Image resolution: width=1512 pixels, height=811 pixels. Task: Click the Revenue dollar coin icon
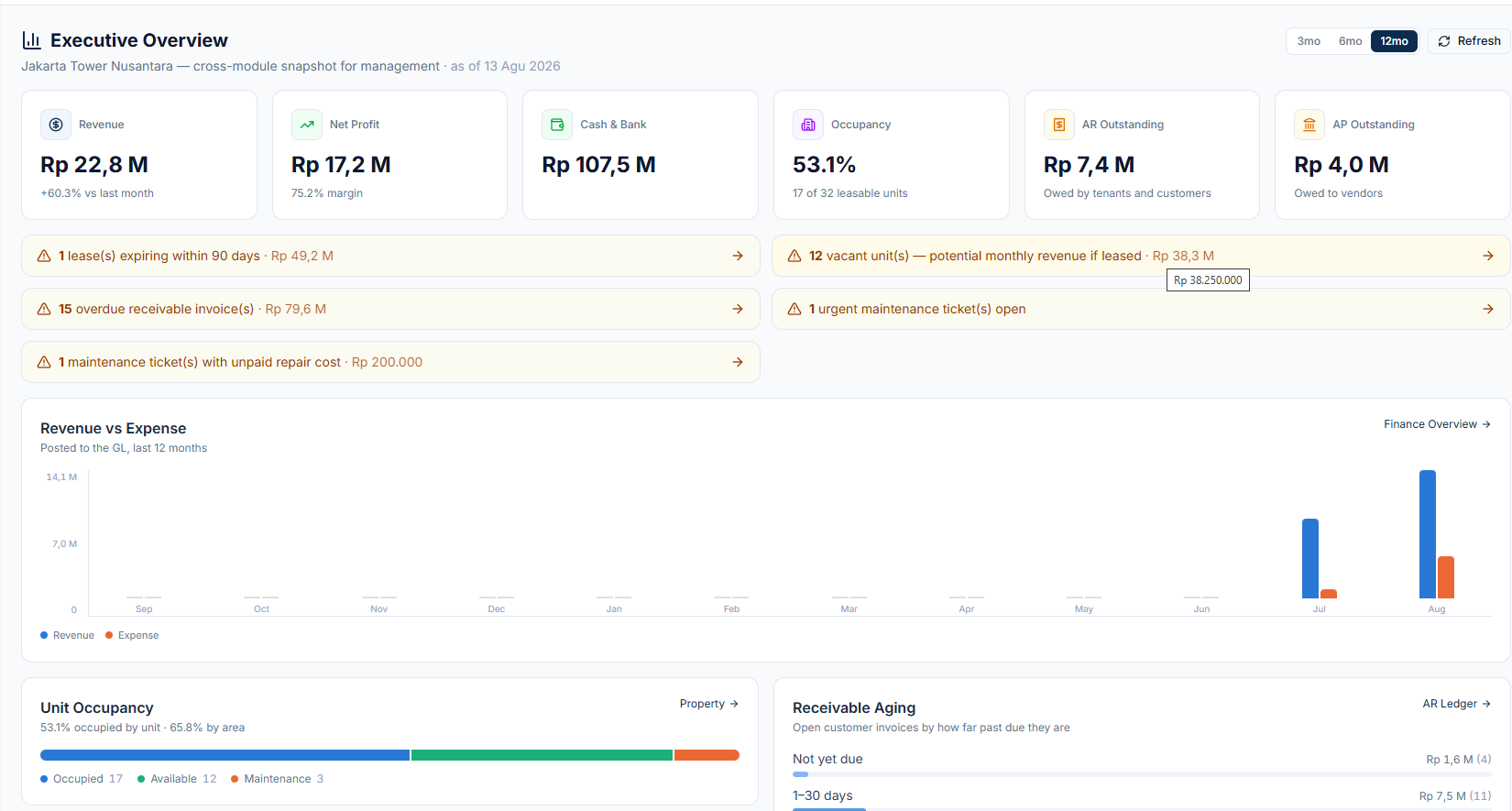pos(56,125)
